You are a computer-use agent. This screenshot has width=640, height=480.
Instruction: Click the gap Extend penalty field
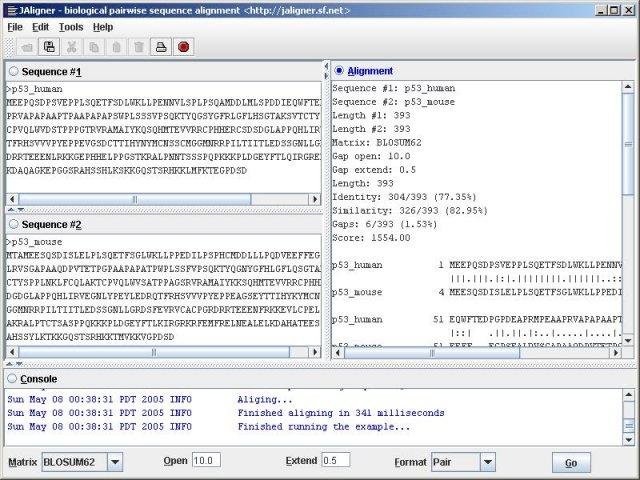[336, 460]
